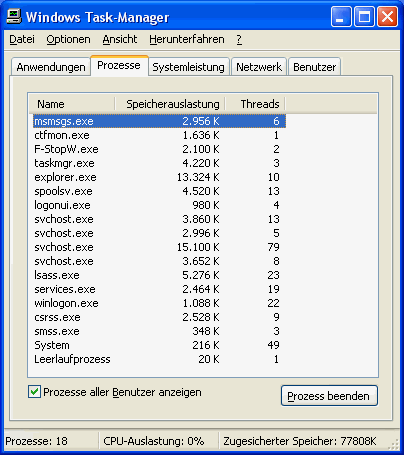
Task: Click thread count 22 of winlogon.exe
Action: [273, 303]
